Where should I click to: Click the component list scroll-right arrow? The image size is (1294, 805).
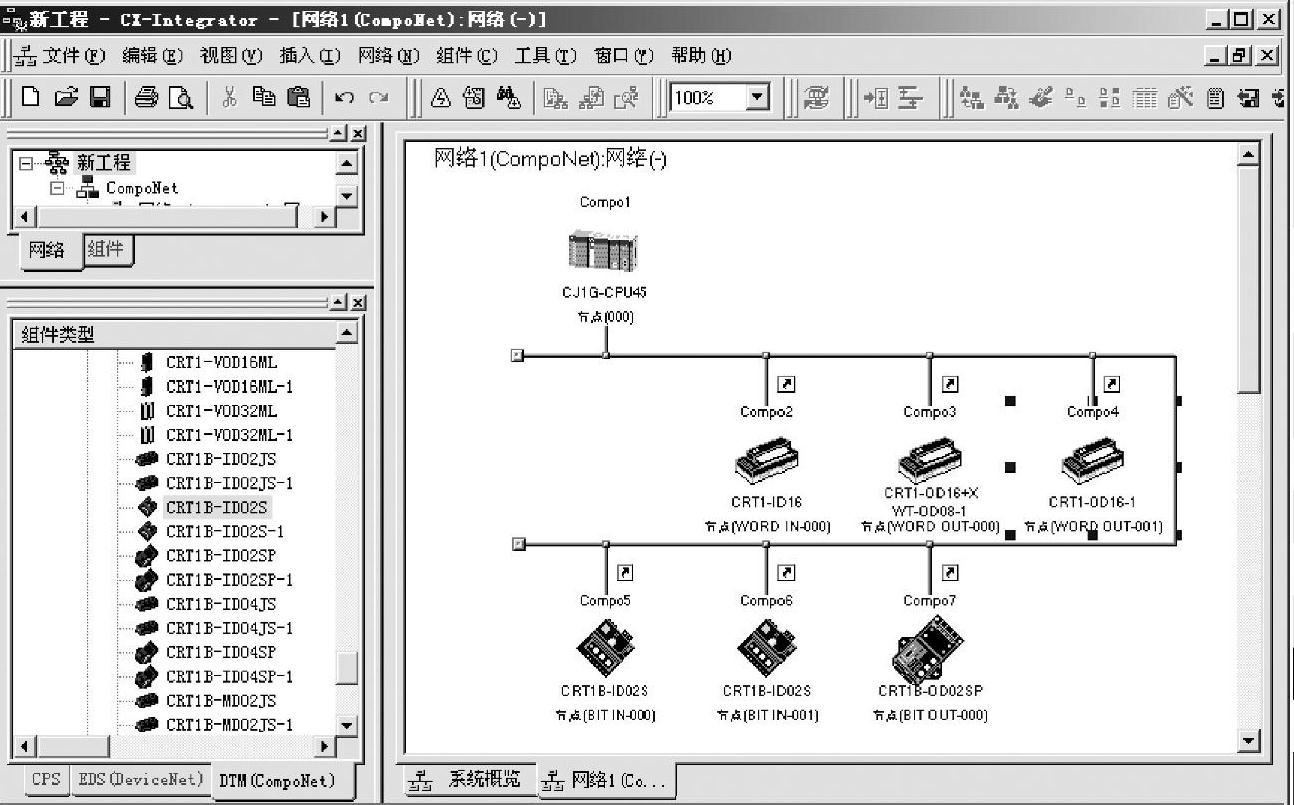click(x=325, y=747)
